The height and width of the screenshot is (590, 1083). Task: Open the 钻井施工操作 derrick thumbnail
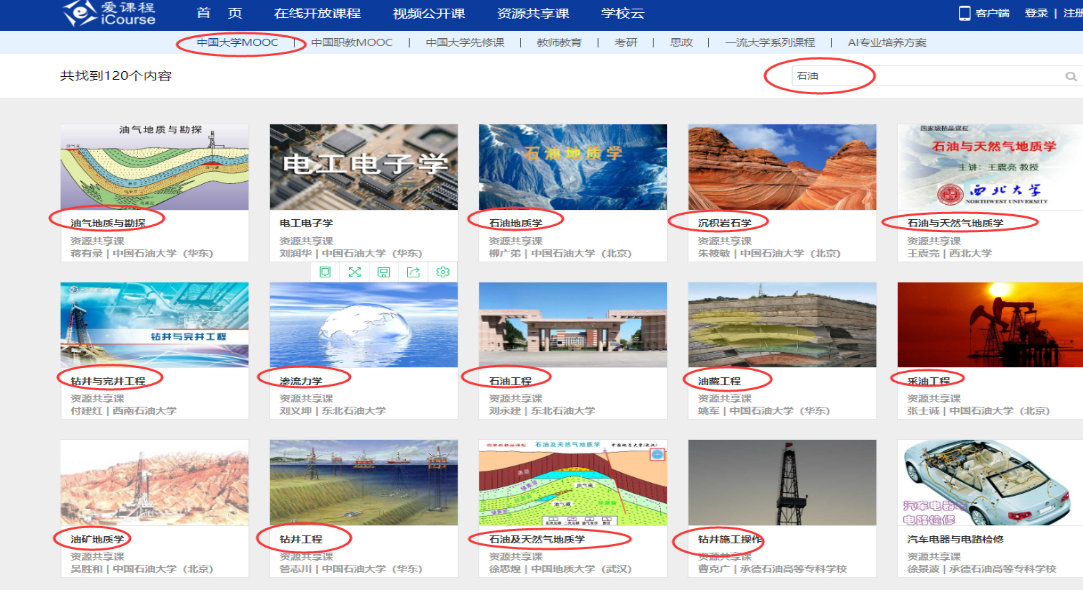[x=783, y=482]
